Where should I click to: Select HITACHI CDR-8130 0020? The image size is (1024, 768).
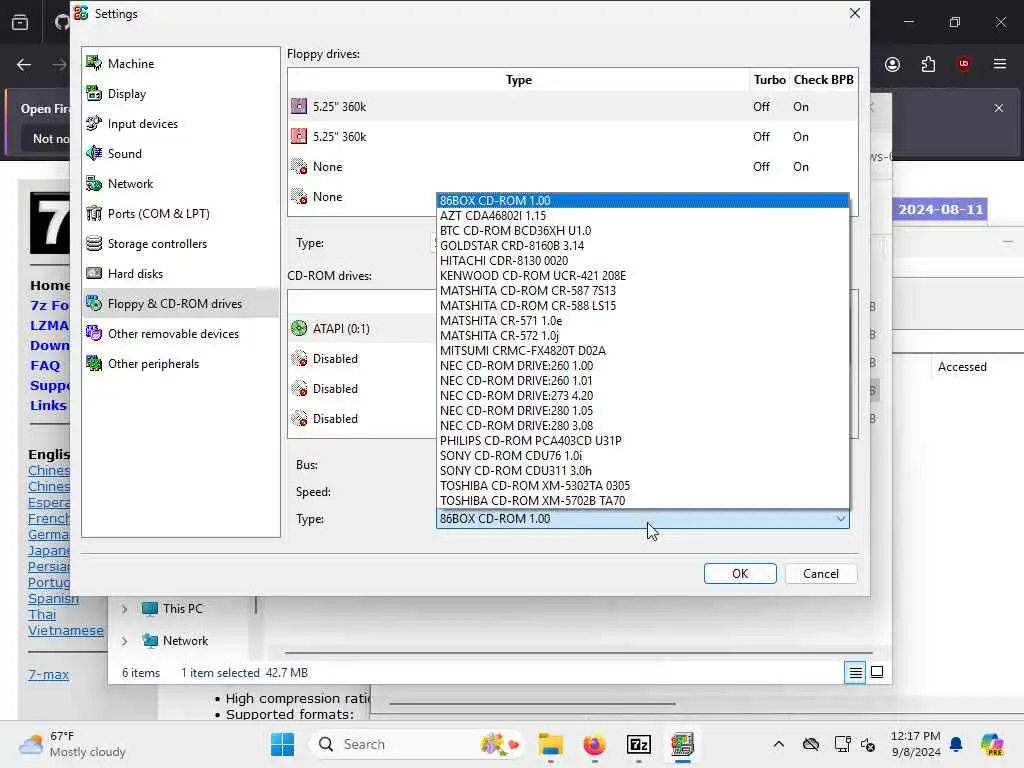tap(643, 261)
